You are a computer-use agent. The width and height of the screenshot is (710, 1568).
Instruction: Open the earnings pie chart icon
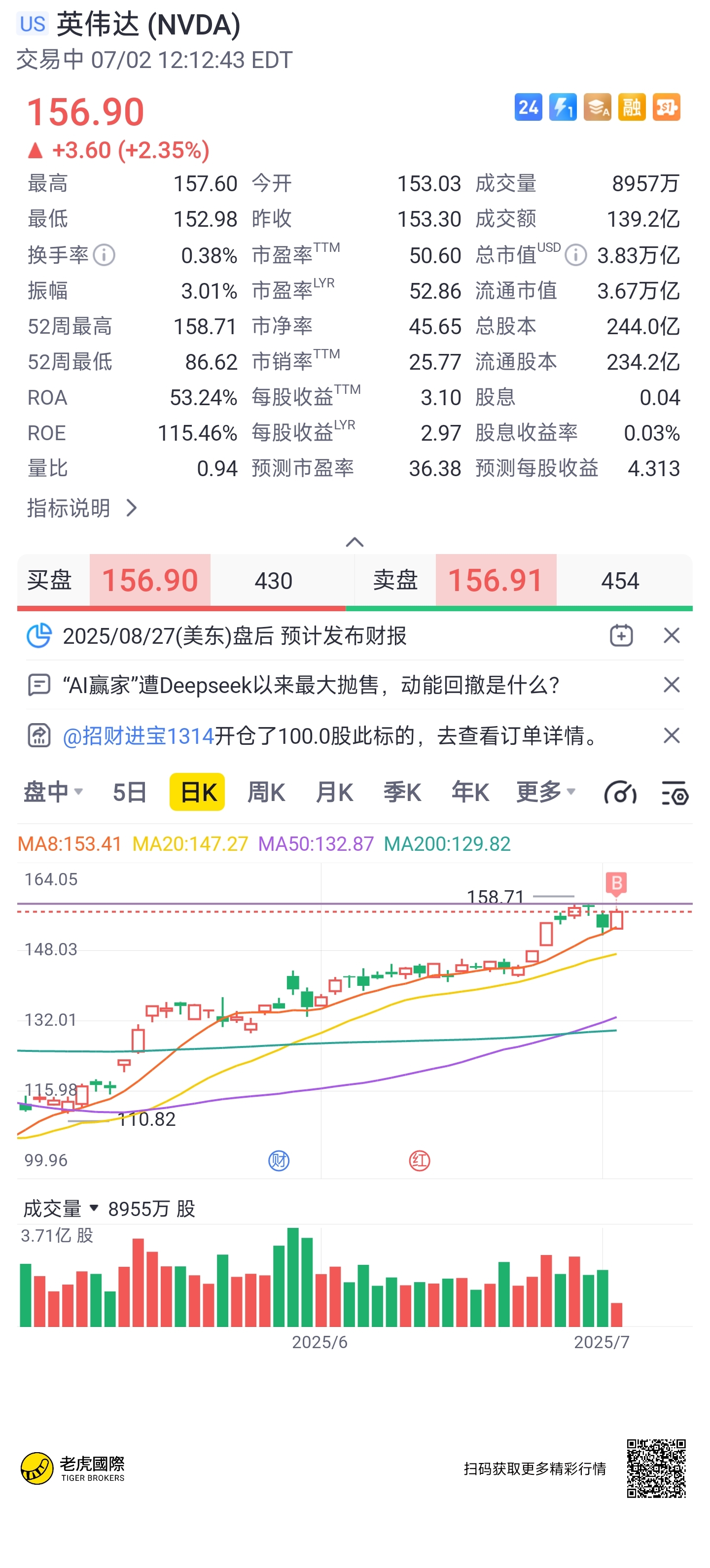[39, 635]
